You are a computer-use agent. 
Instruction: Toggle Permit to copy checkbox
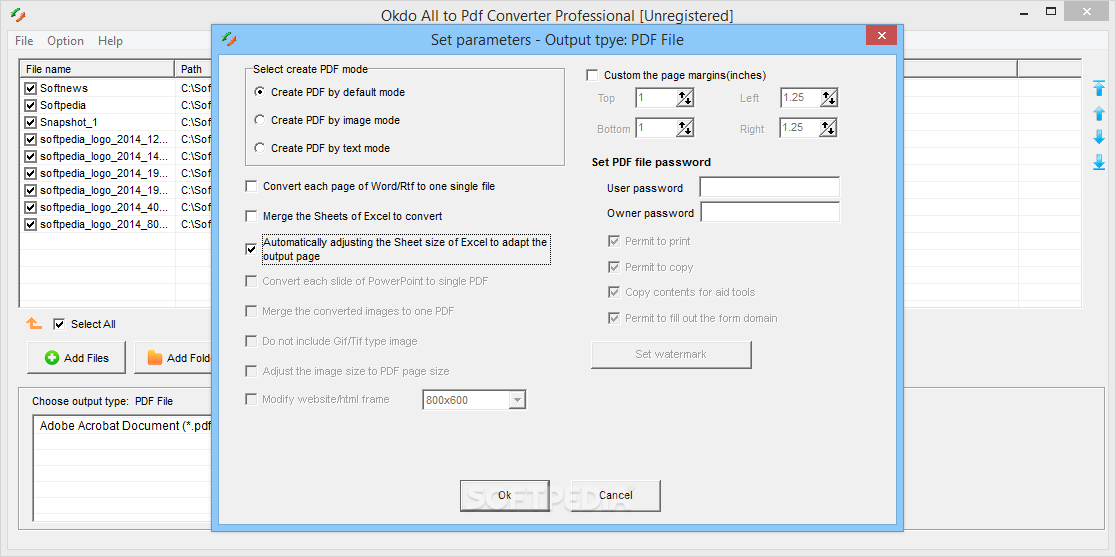[x=614, y=267]
